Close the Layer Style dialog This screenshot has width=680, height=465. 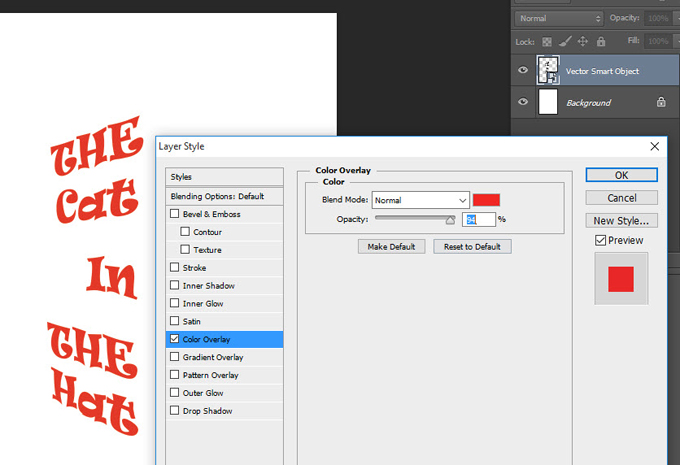click(655, 146)
